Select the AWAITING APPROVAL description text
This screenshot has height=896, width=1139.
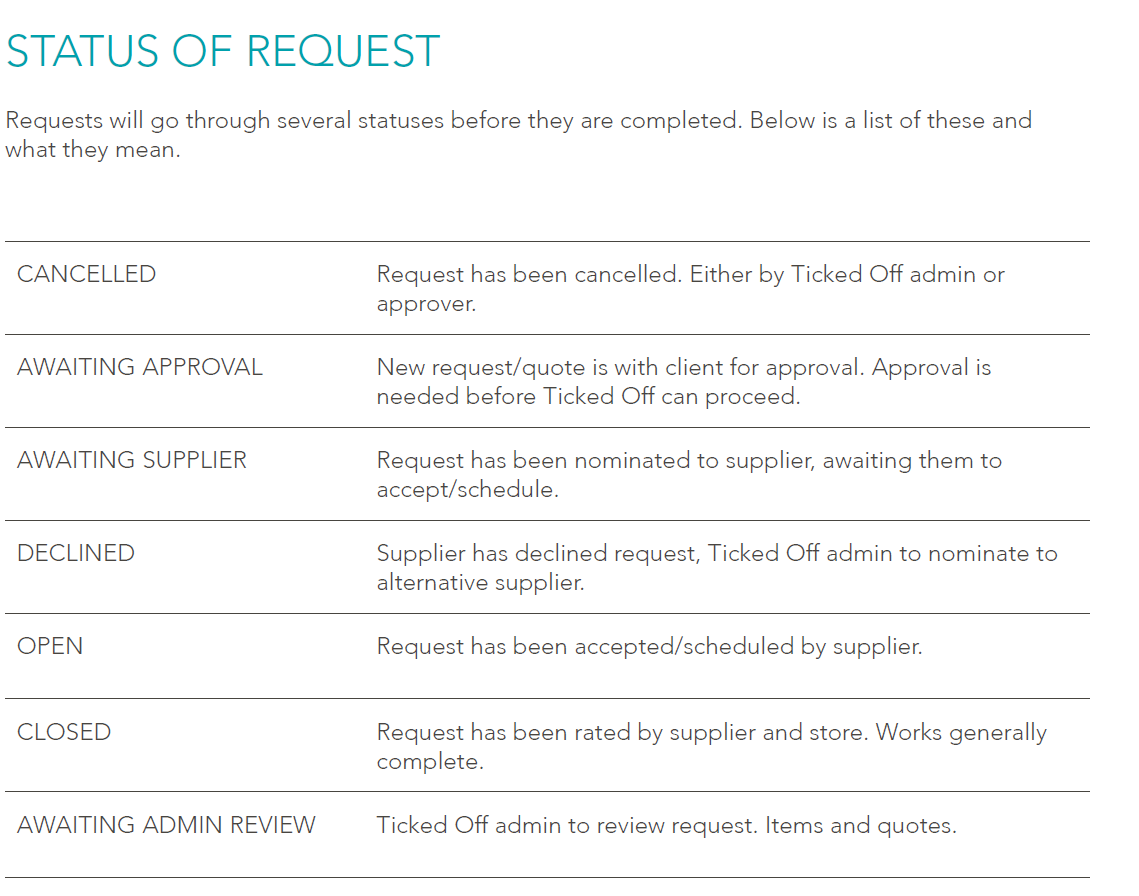click(683, 381)
